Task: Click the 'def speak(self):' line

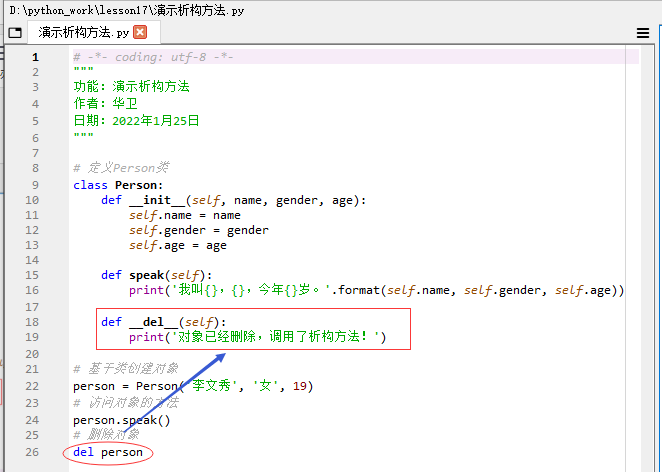Action: click(x=157, y=275)
